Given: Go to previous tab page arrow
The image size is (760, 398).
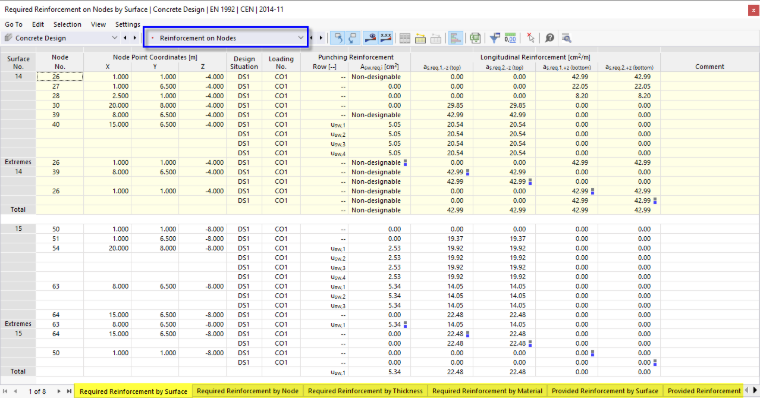Looking at the screenshot, I should pos(16,391).
